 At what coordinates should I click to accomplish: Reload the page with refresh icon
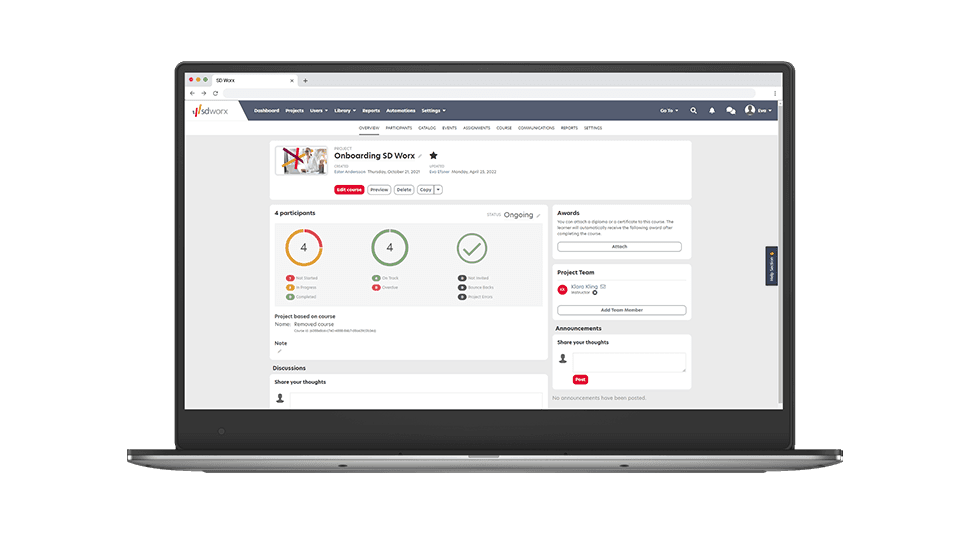tap(216, 93)
